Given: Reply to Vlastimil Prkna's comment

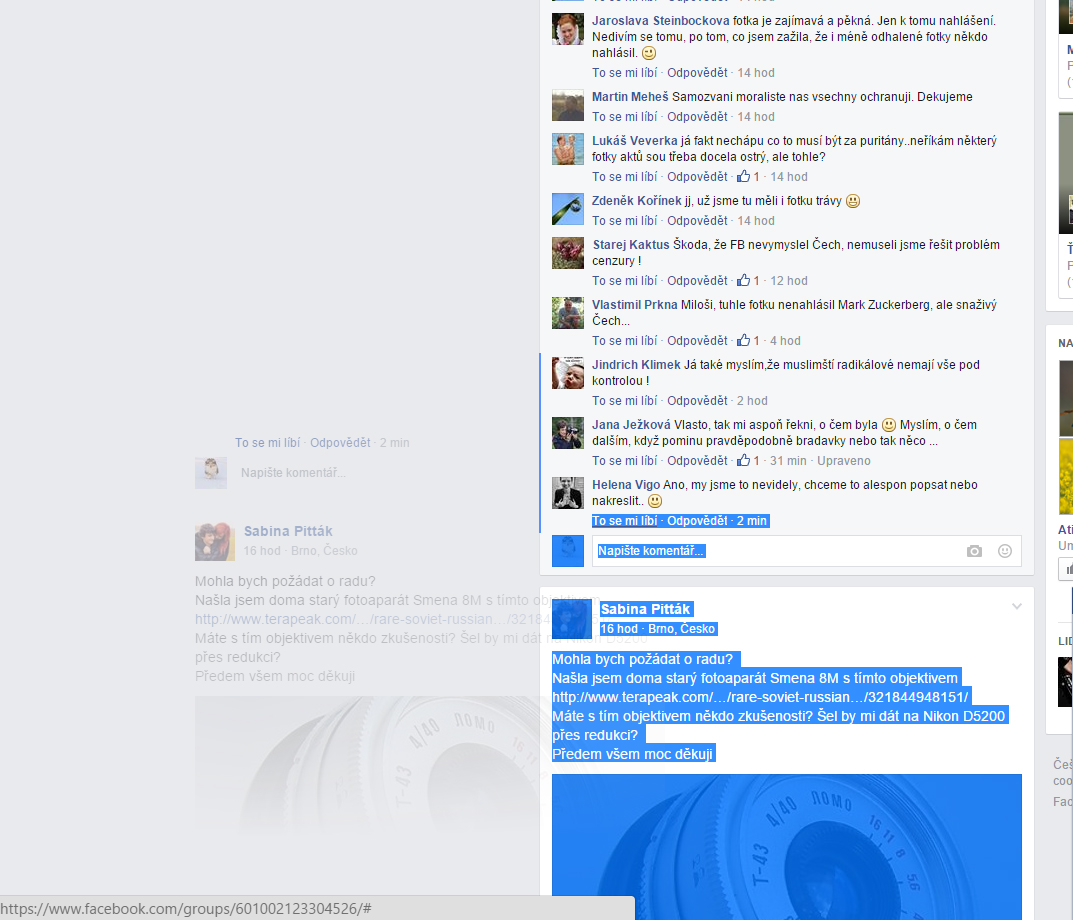Looking at the screenshot, I should [x=697, y=341].
